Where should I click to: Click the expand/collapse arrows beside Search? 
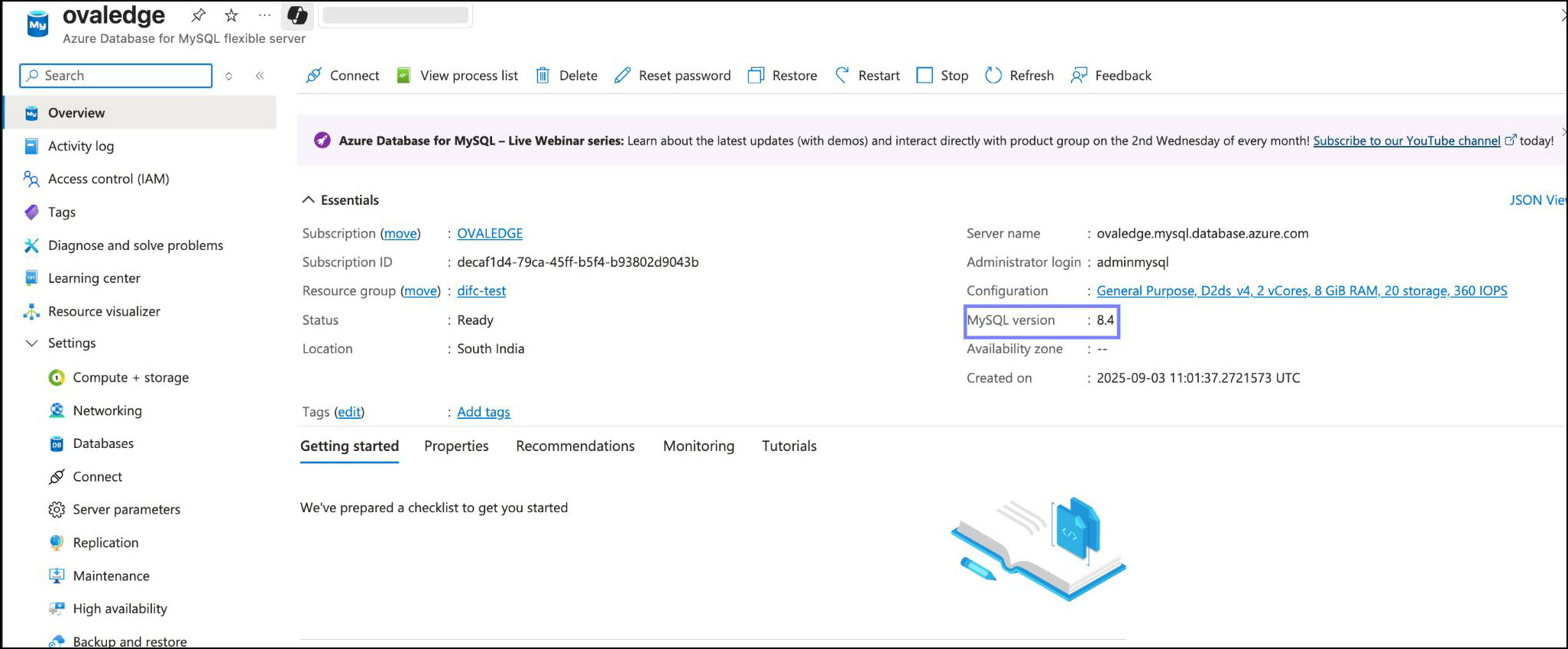(228, 76)
